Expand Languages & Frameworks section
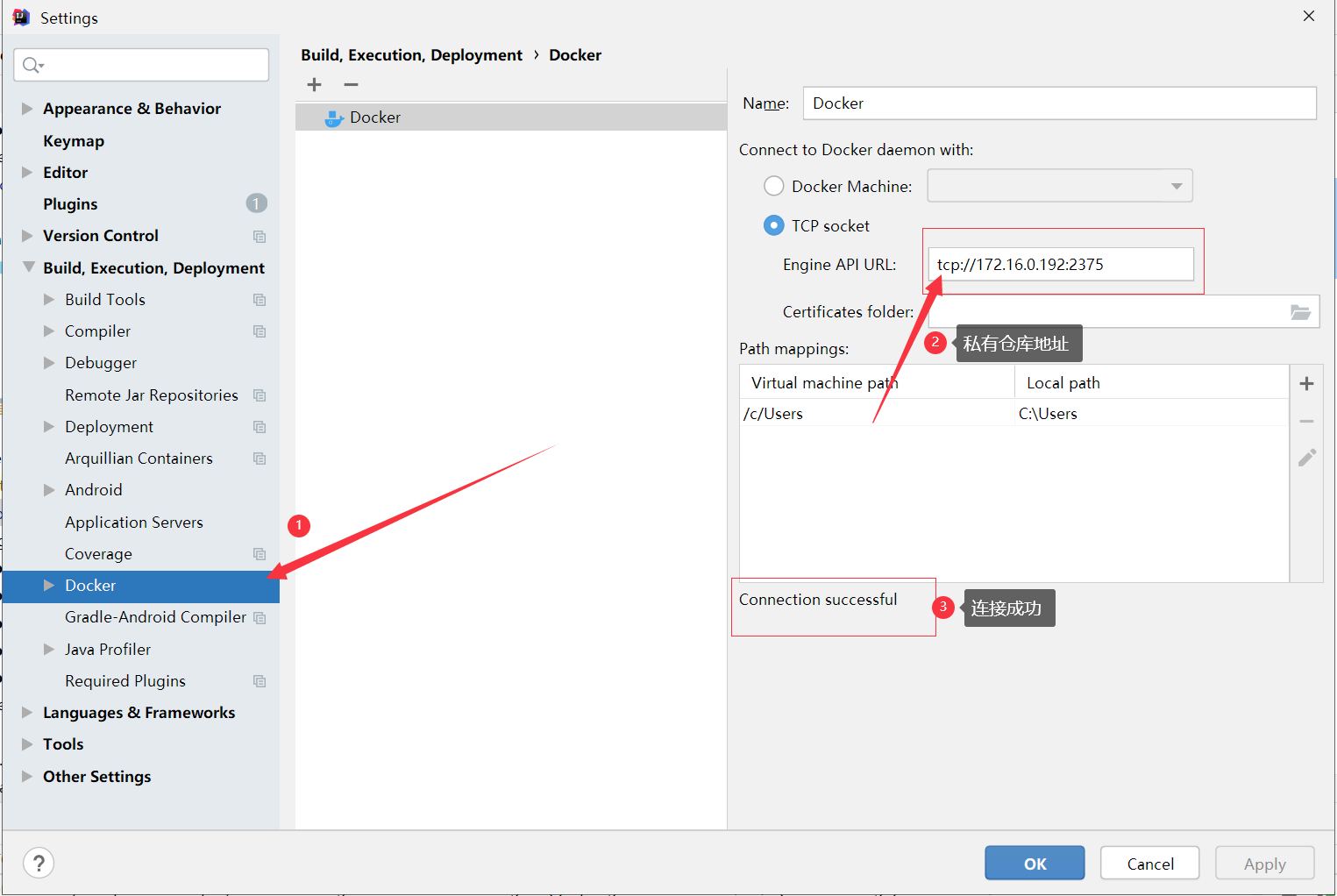Viewport: 1337px width, 896px height. pos(27,713)
